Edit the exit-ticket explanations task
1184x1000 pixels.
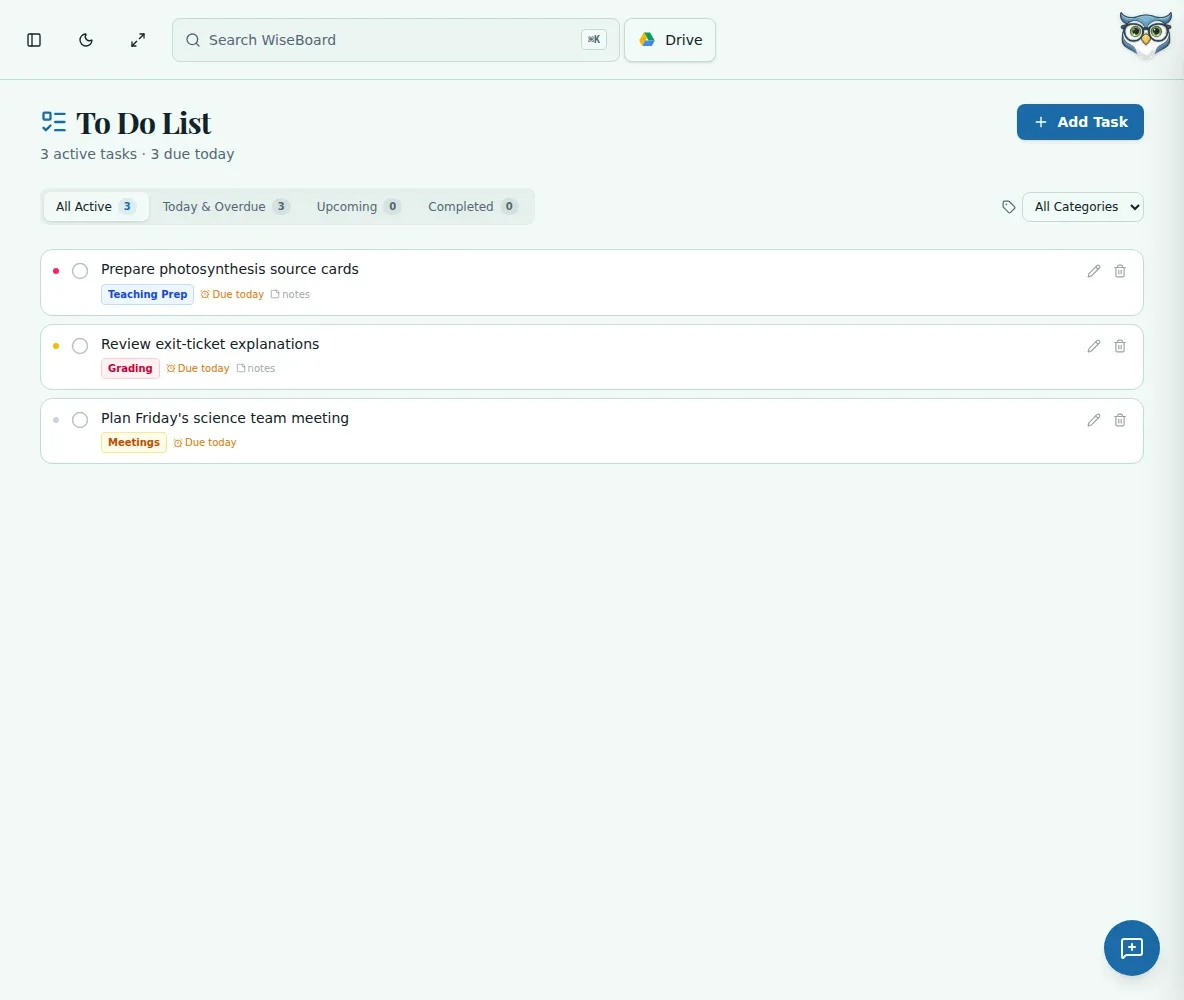pos(1093,346)
